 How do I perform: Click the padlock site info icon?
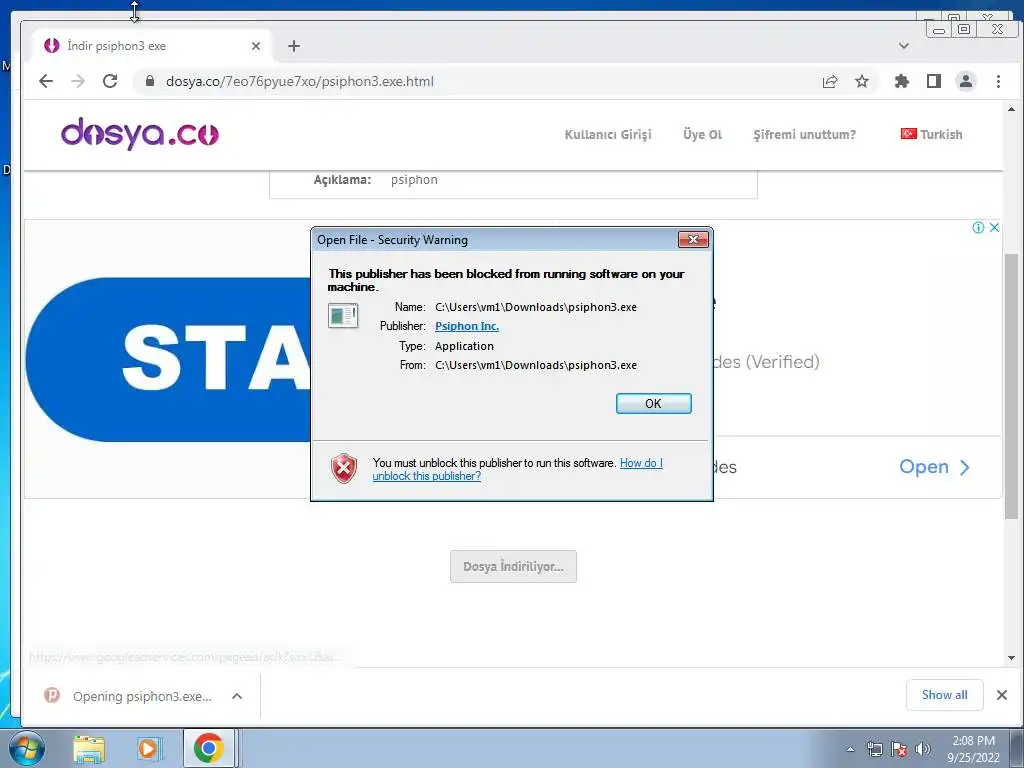(150, 81)
